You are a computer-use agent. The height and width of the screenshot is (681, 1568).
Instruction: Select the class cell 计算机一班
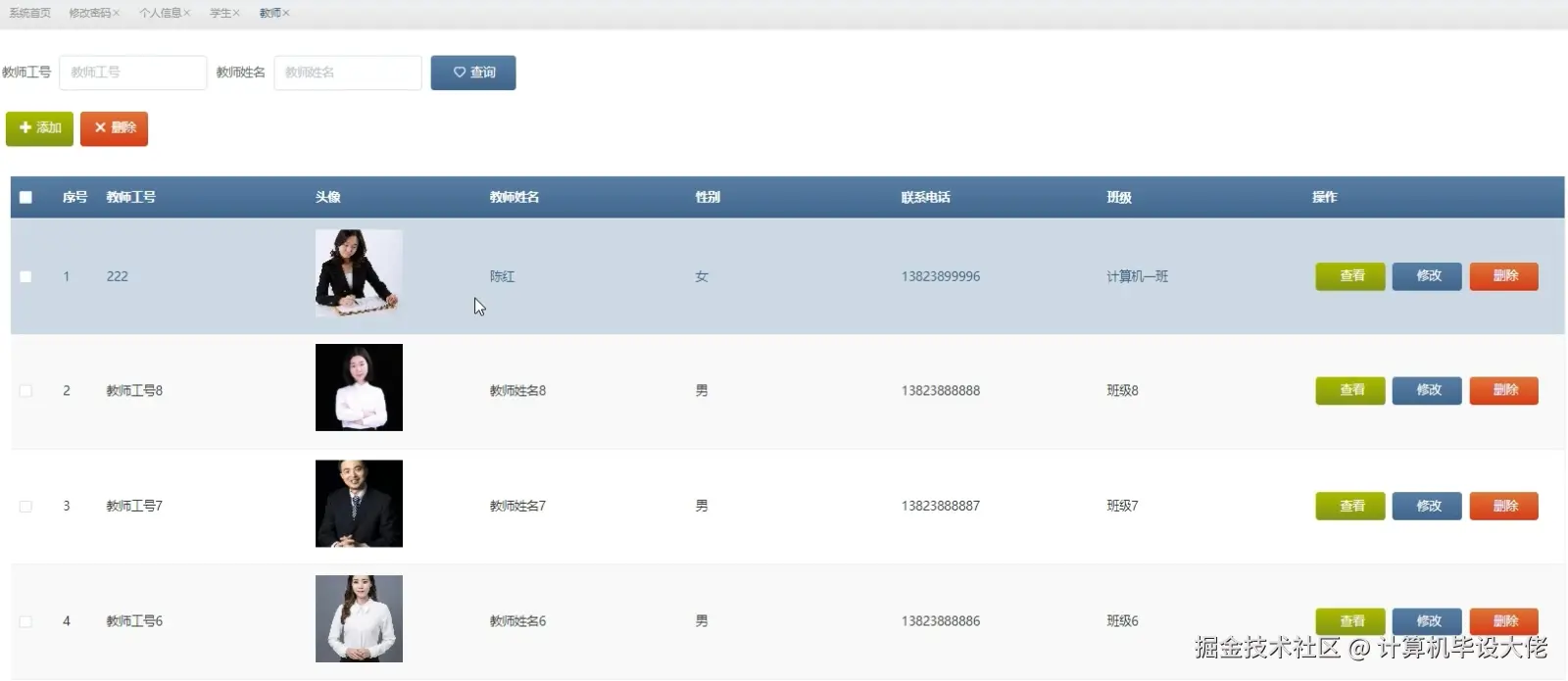pos(1138,276)
